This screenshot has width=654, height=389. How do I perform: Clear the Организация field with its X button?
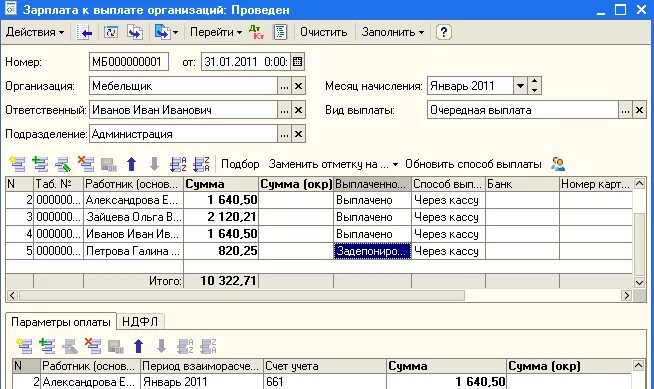click(x=298, y=86)
